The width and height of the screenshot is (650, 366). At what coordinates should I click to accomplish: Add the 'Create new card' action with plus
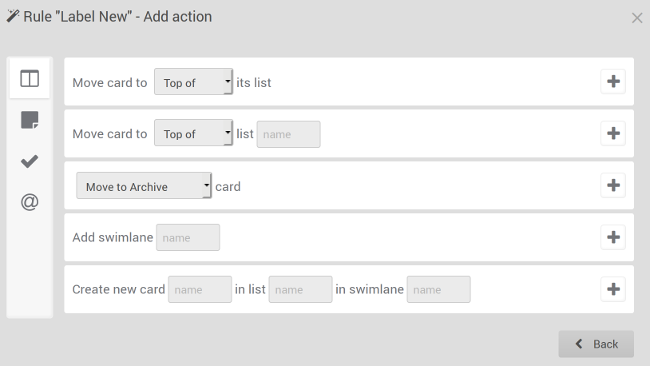[x=613, y=289]
